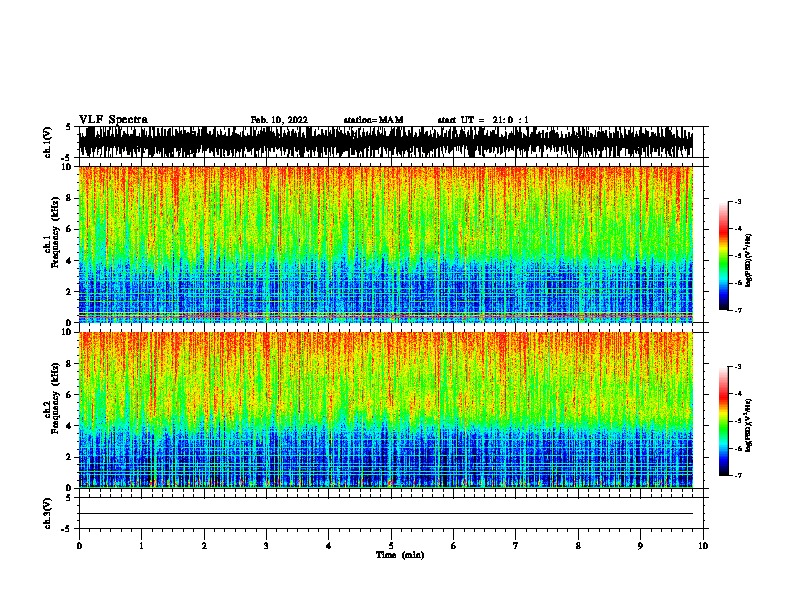Click the ch.2 Frequency (kHz) axis label
The width and height of the screenshot is (792, 612).
pyautogui.click(x=52, y=398)
